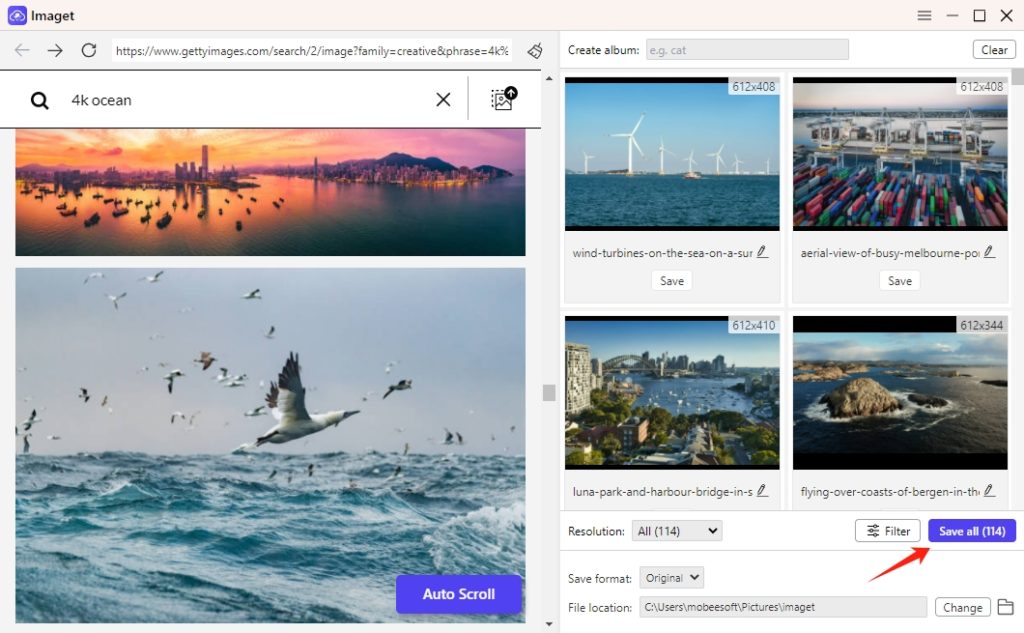Screen dimensions: 1024x633
Task: Open the Save format dropdown showing Original
Action: point(671,577)
